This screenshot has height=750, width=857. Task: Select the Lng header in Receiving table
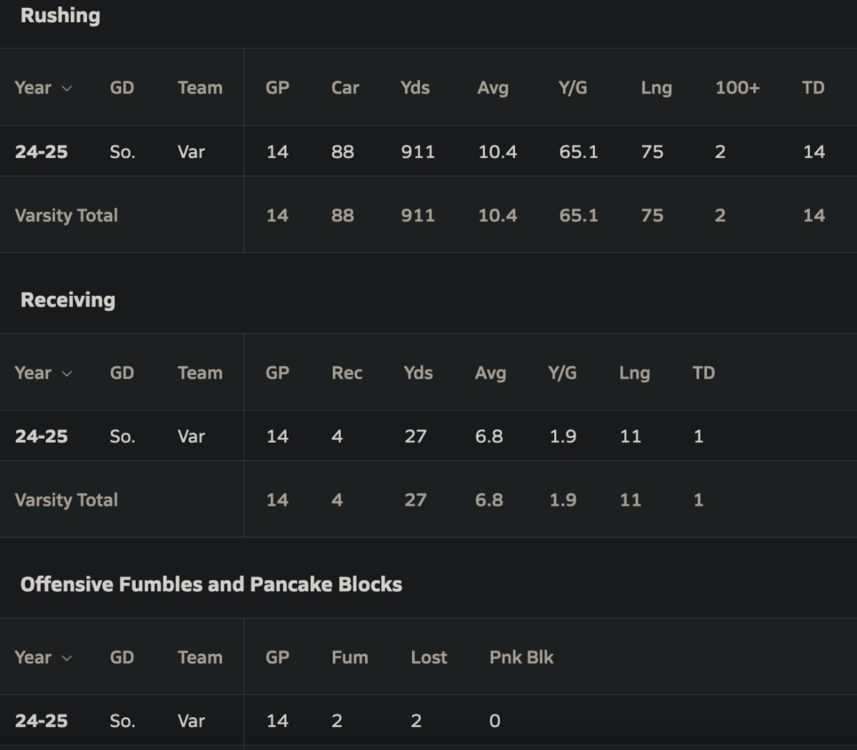[634, 373]
